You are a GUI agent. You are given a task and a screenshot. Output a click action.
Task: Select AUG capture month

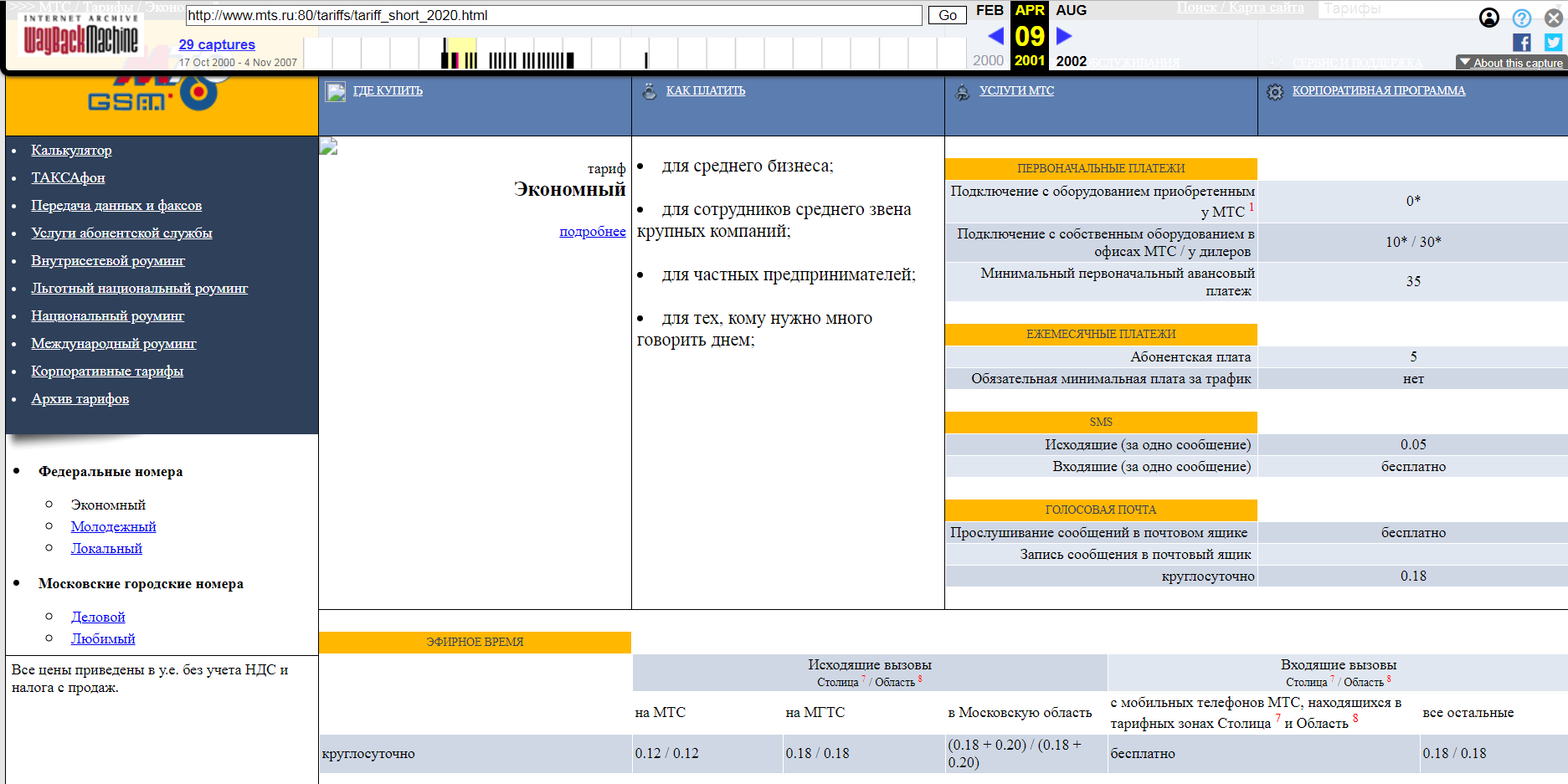click(1072, 10)
